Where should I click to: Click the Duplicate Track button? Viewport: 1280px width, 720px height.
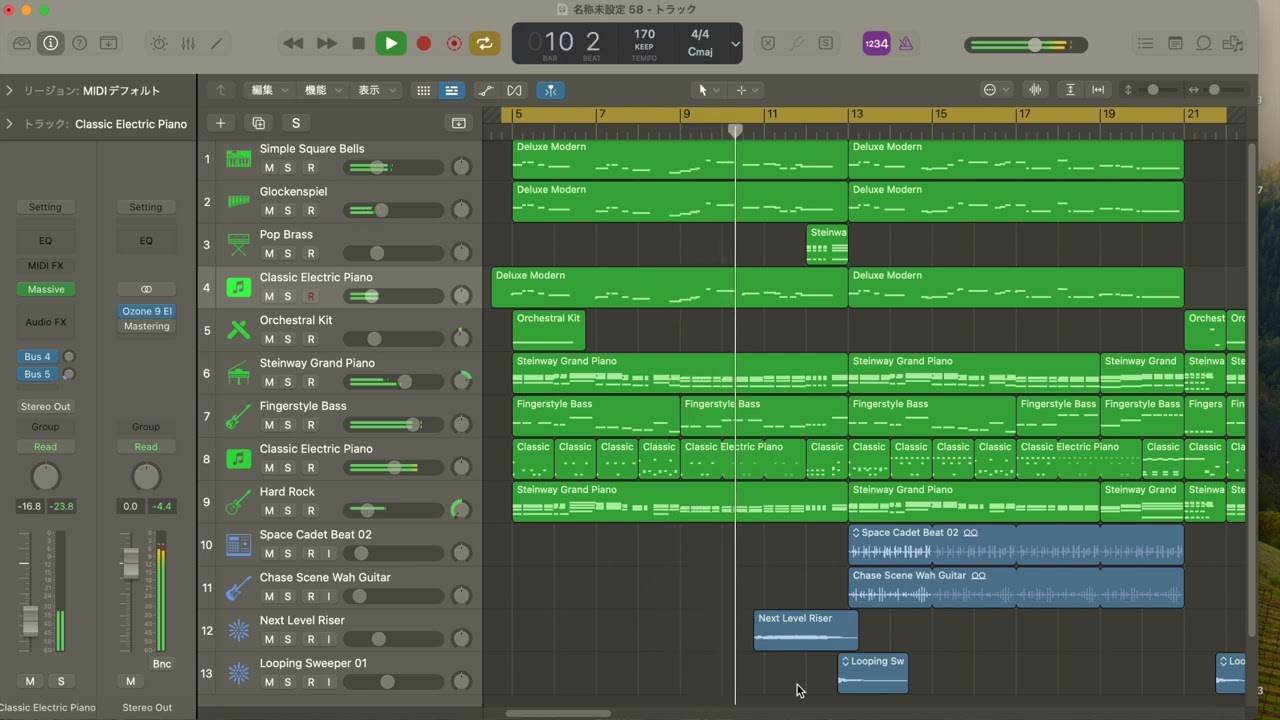click(258, 123)
